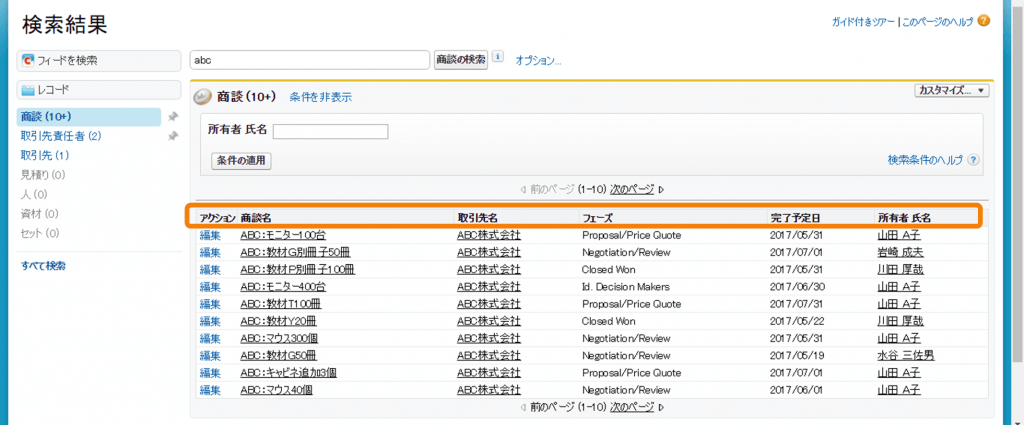This screenshot has width=1024, height=425.
Task: Expand the オプション... search options
Action: tap(538, 60)
